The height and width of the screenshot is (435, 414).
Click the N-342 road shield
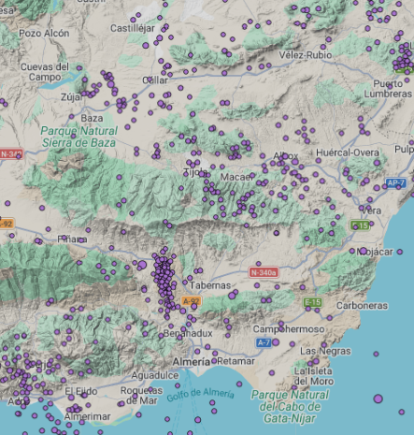(11, 154)
